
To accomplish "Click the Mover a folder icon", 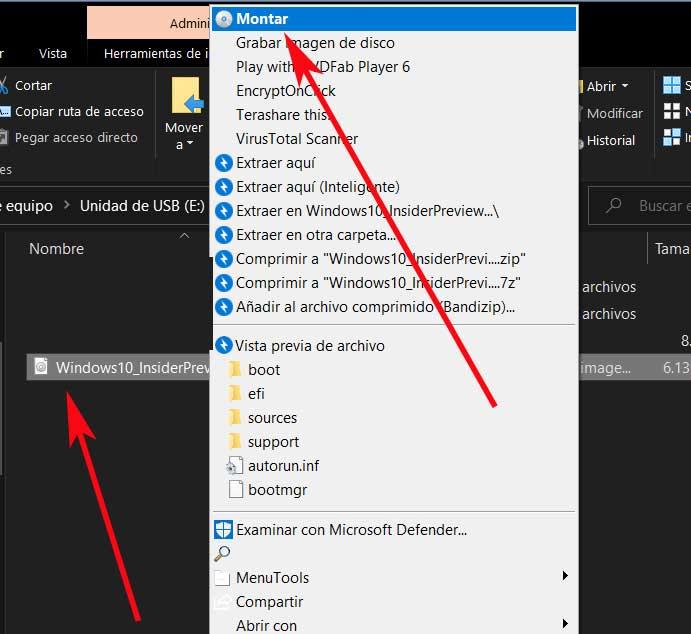I will (187, 96).
